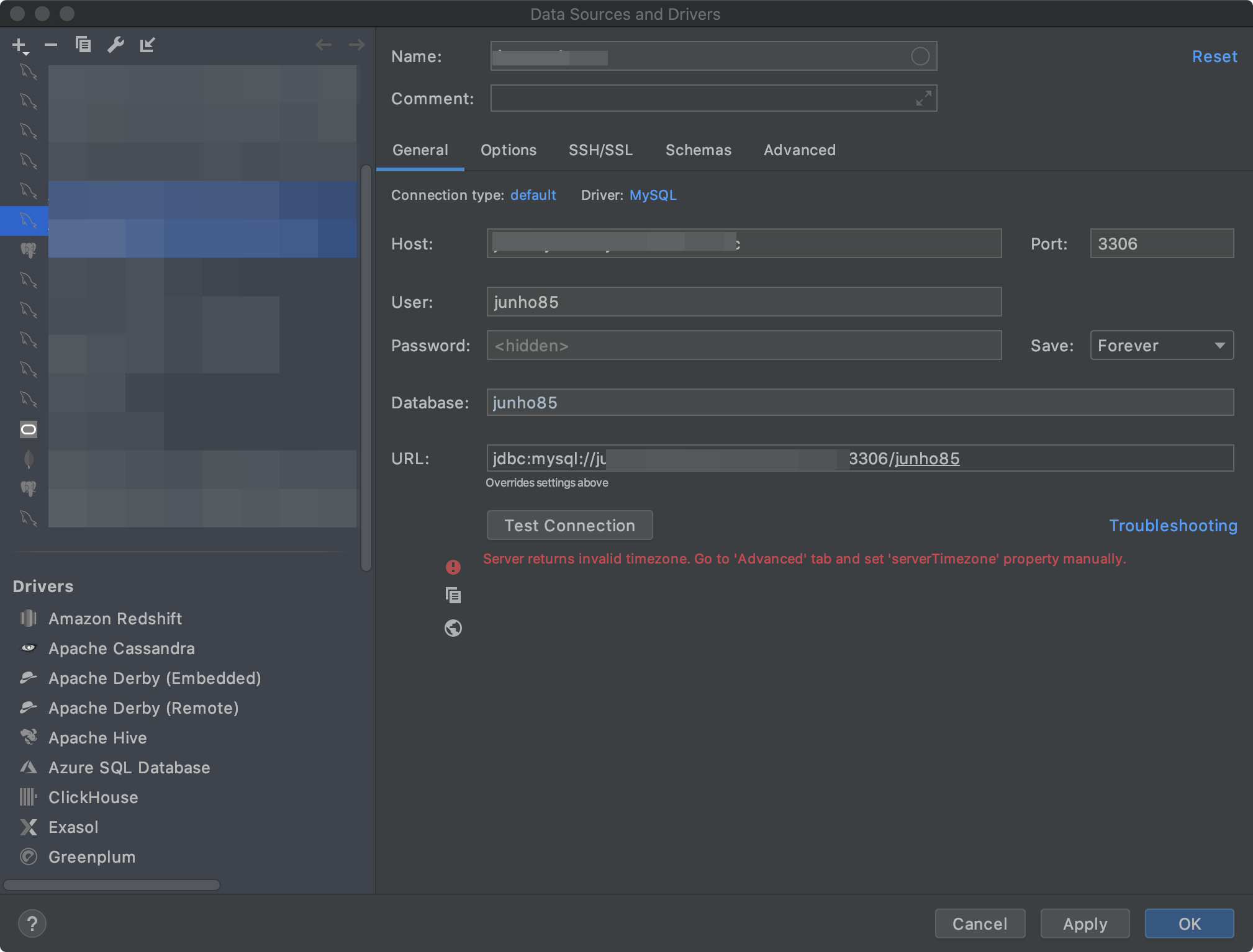The image size is (1253, 952).
Task: Switch to the Schemas tab
Action: click(x=698, y=150)
